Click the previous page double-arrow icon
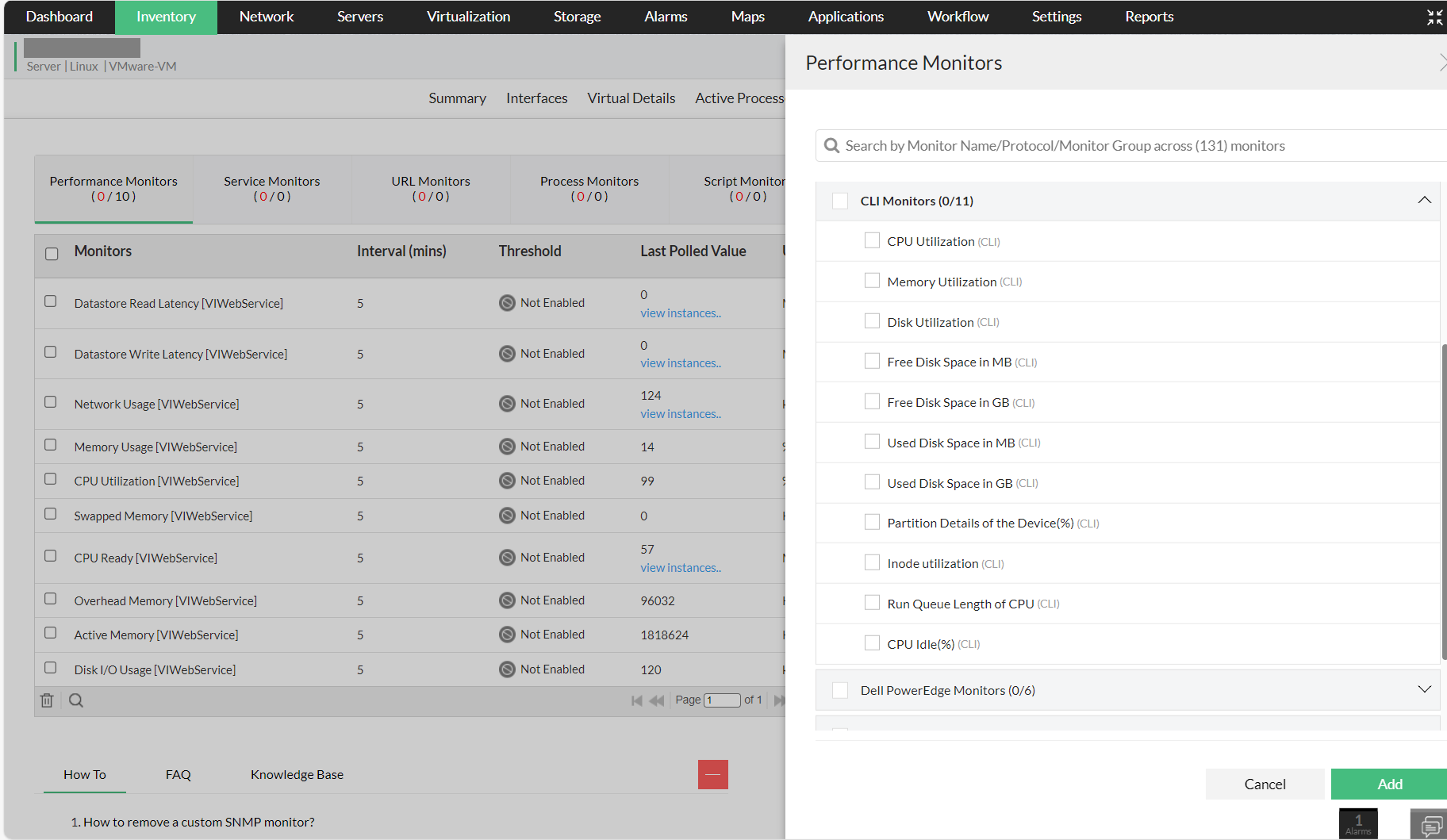The height and width of the screenshot is (840, 1447). point(656,700)
